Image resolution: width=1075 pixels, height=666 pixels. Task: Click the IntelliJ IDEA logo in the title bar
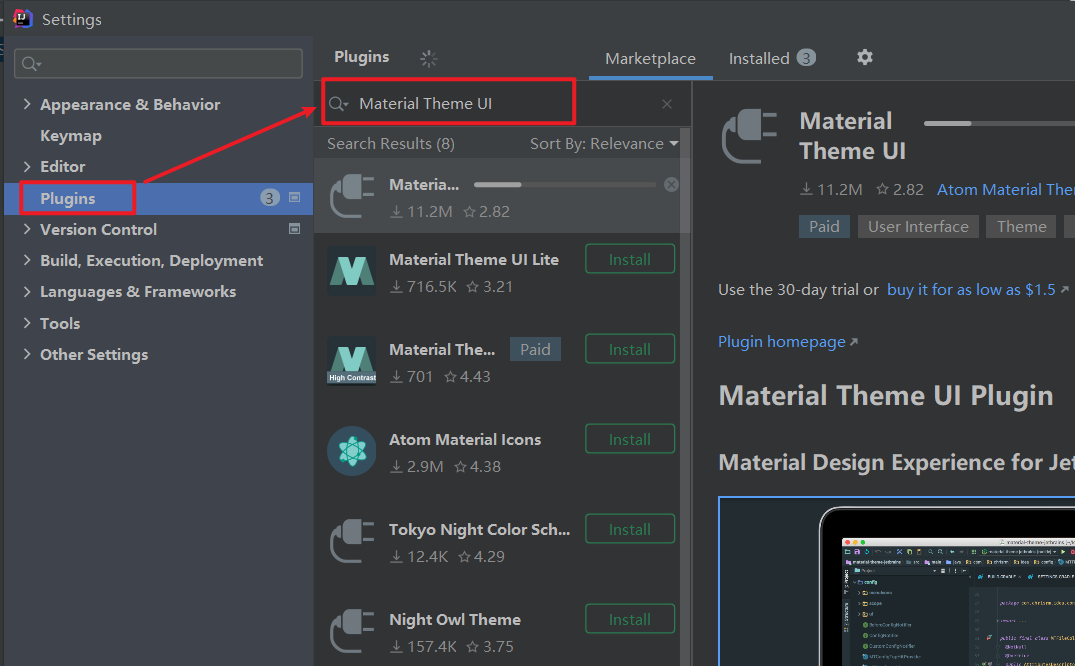pyautogui.click(x=23, y=19)
